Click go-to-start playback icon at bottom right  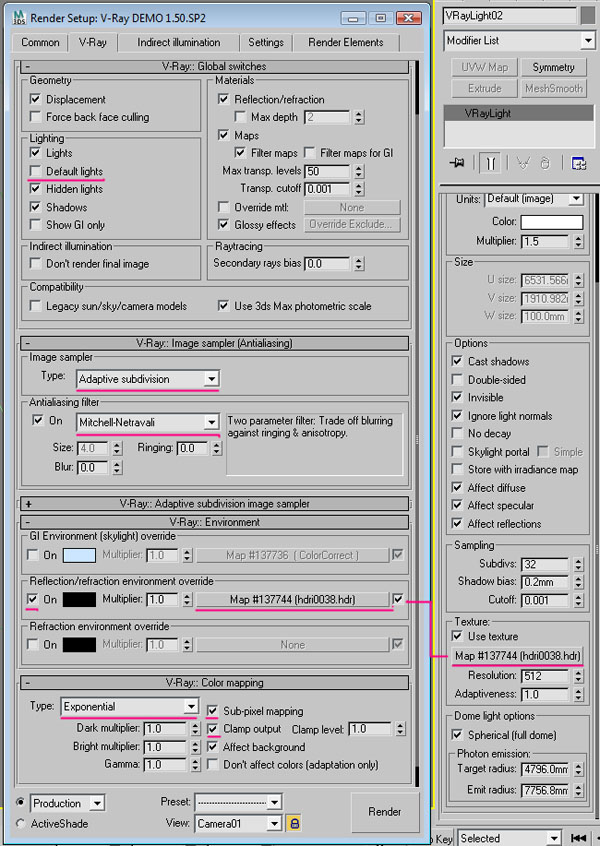pos(578,838)
